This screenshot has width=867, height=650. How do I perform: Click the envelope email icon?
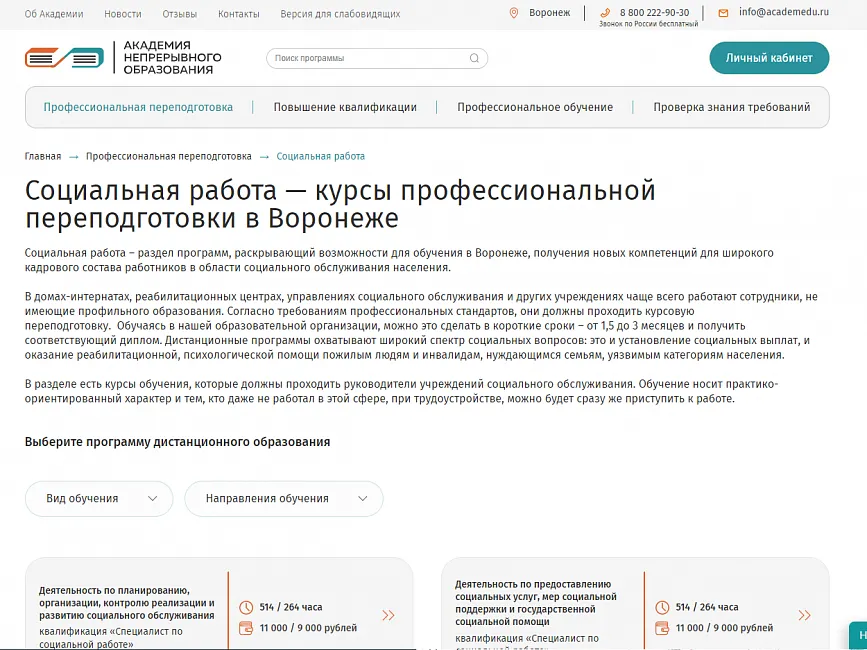click(723, 13)
